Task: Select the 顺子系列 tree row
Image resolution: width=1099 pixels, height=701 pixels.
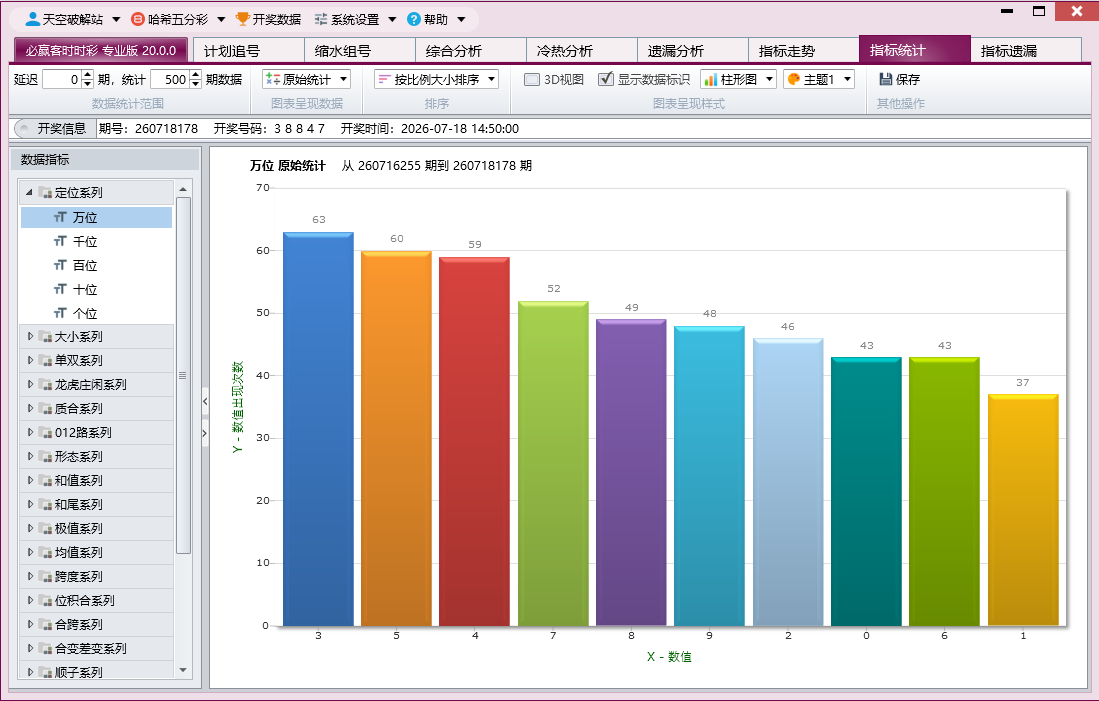Action: pos(97,672)
